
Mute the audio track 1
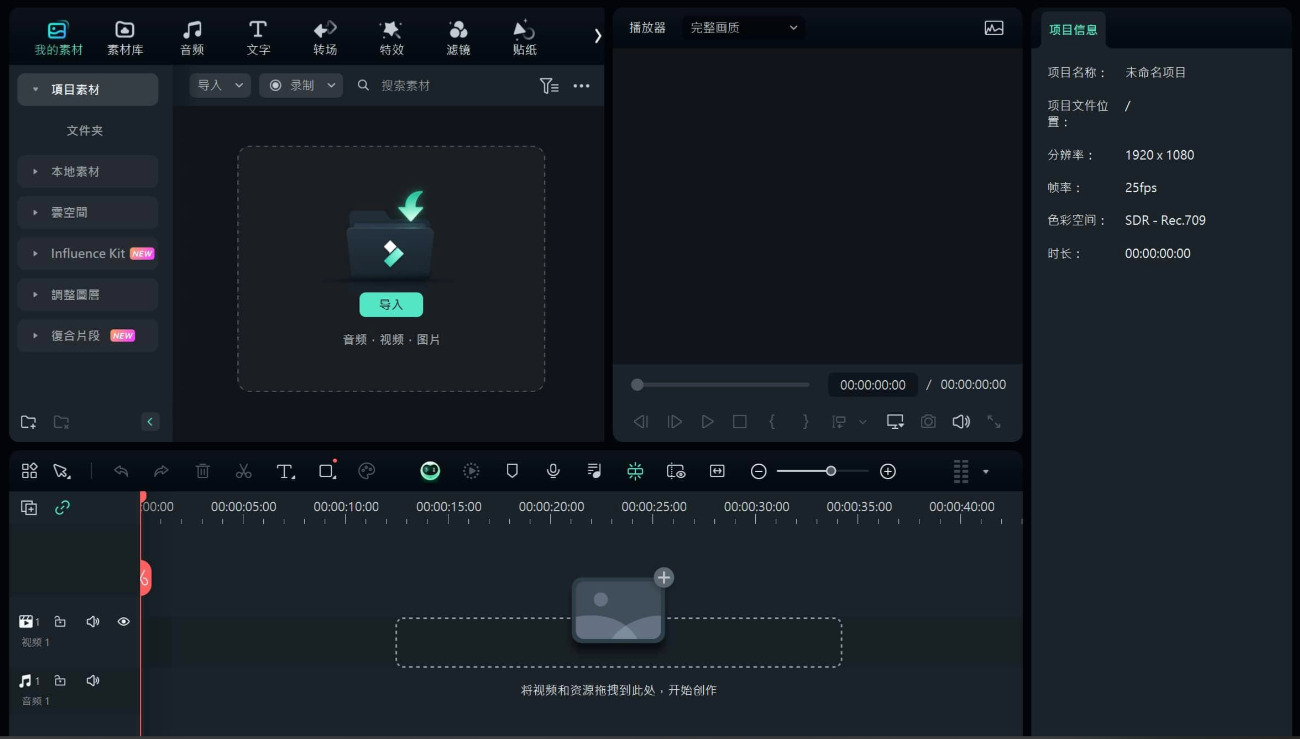coord(93,681)
